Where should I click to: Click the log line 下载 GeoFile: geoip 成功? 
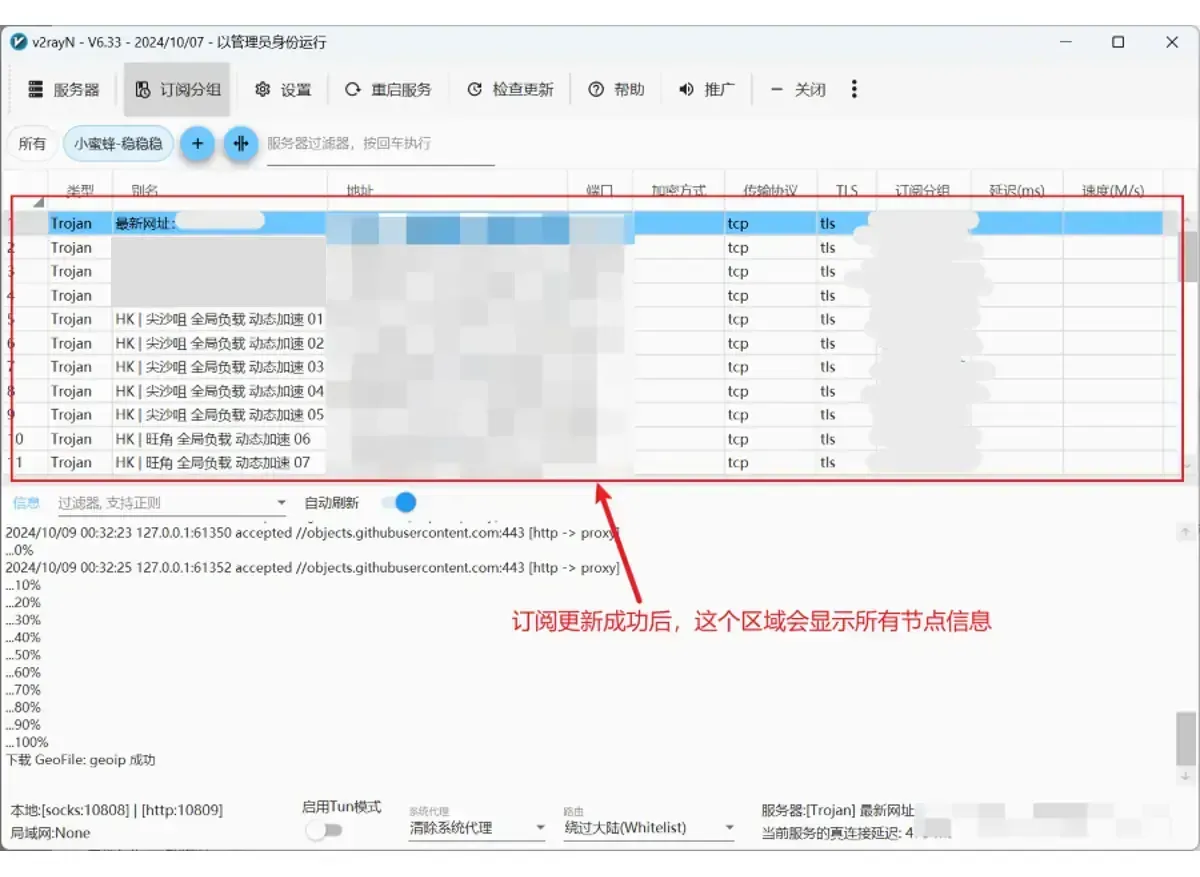coord(80,760)
